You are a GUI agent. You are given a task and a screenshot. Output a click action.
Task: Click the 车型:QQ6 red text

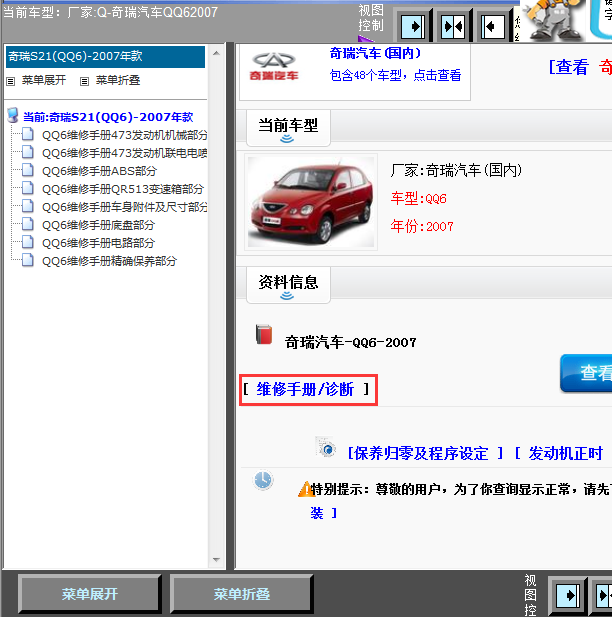point(418,198)
